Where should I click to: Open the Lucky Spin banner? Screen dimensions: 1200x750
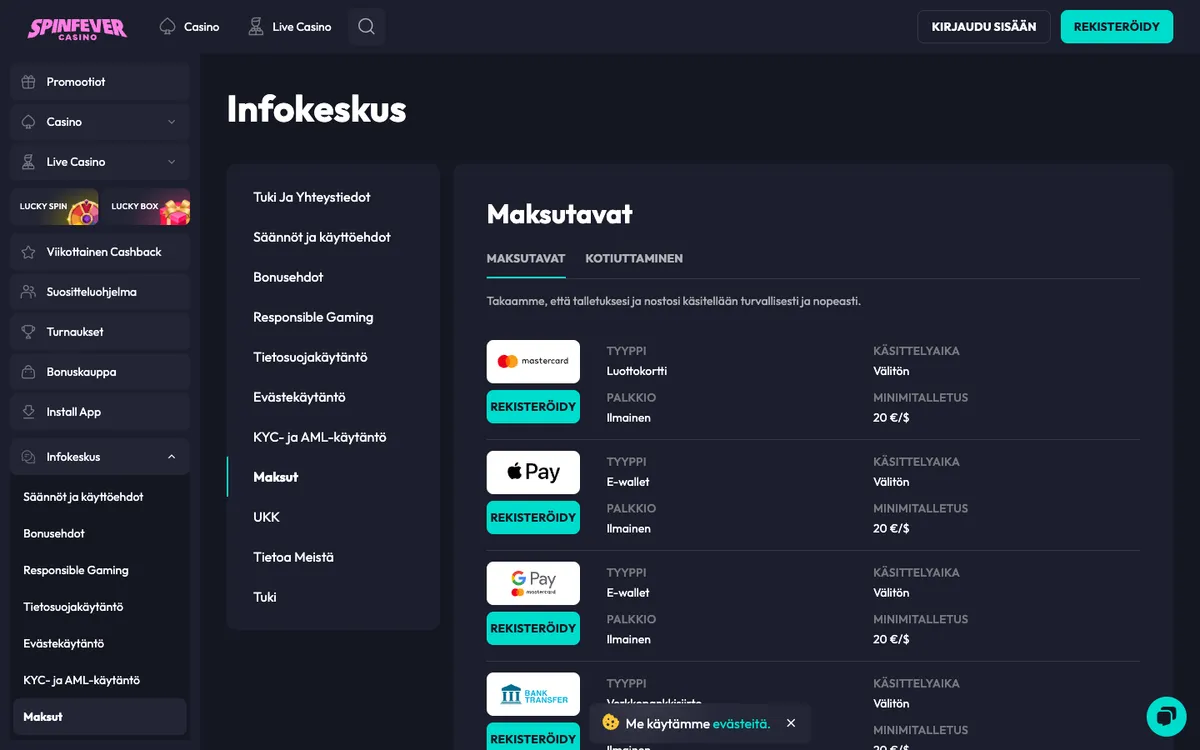point(54,207)
